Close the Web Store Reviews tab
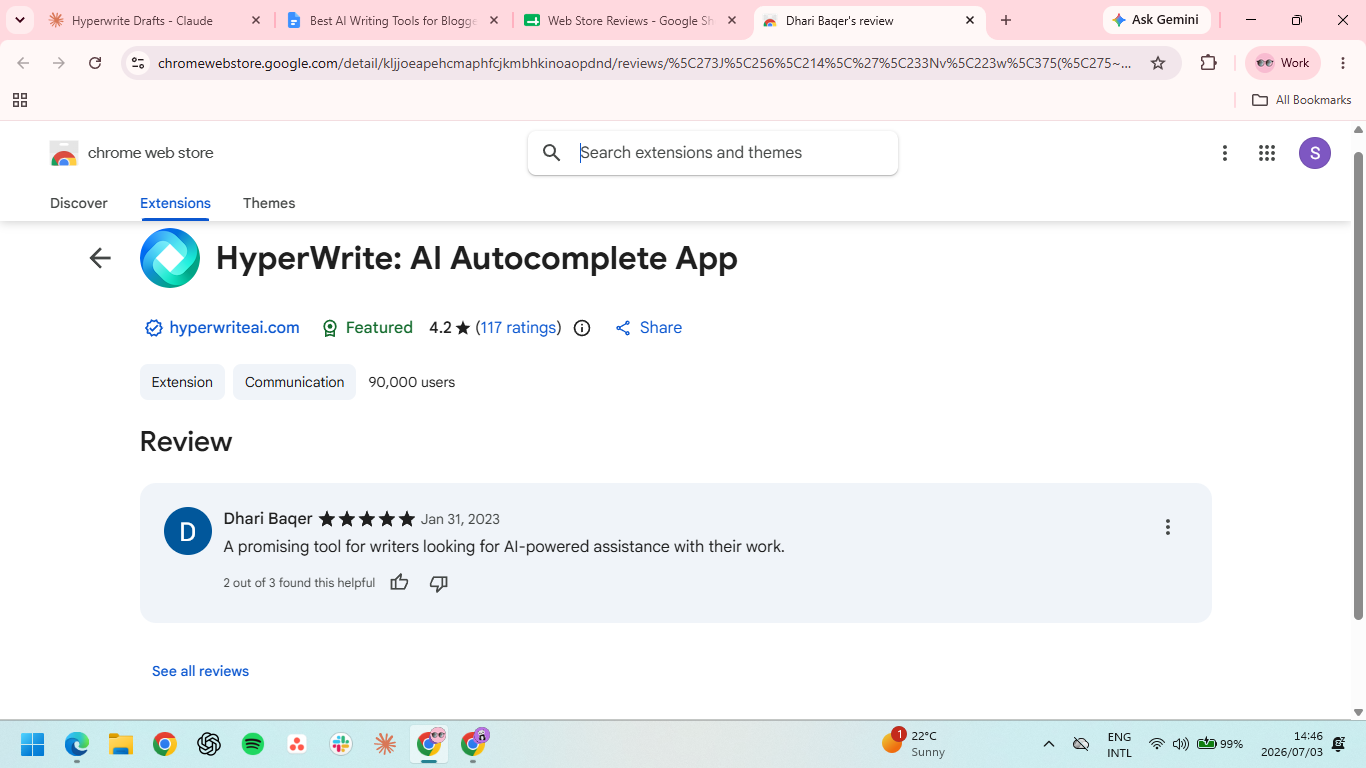Viewport: 1366px width, 768px height. (x=732, y=20)
